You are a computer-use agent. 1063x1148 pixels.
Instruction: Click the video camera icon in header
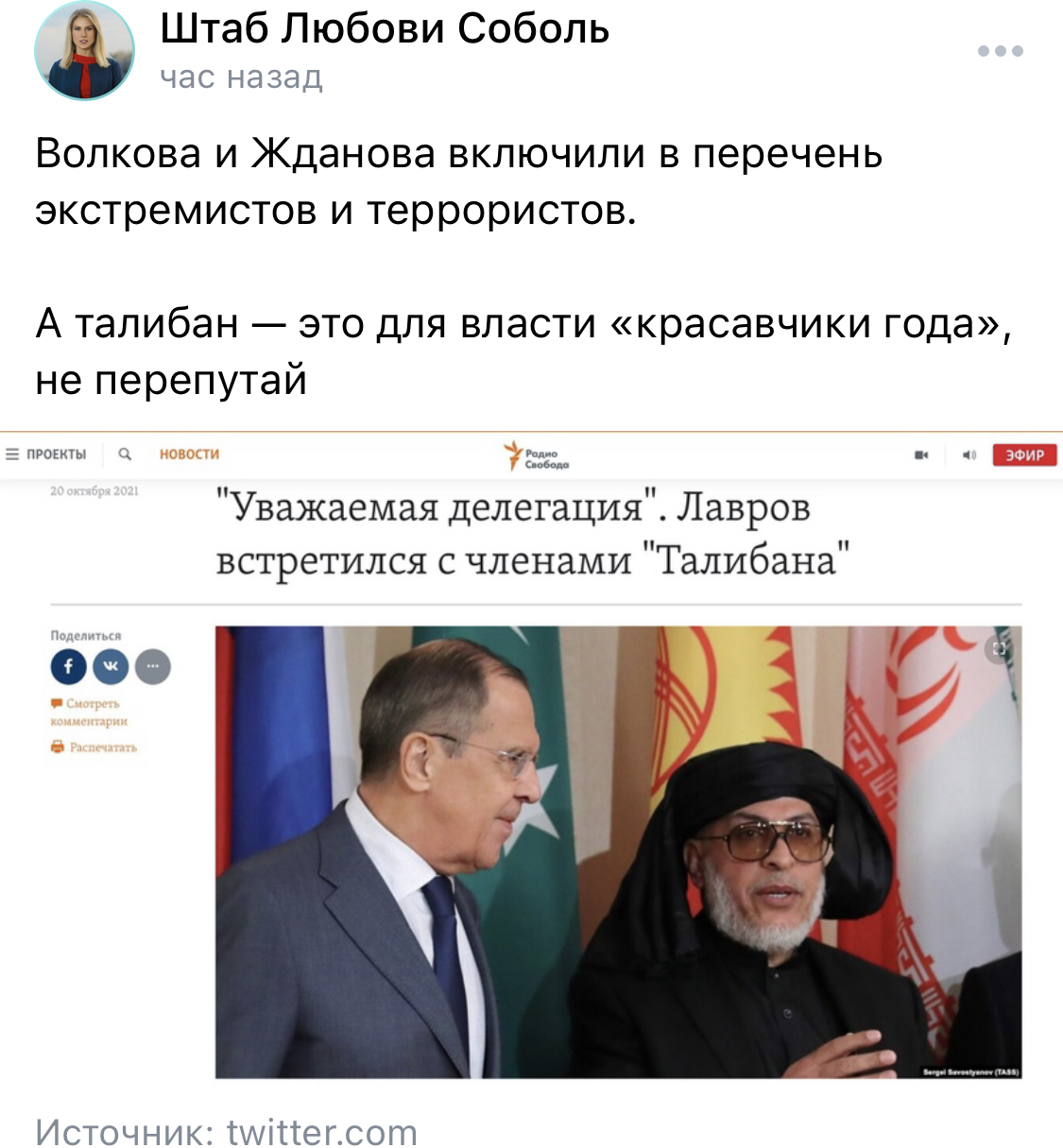[921, 455]
